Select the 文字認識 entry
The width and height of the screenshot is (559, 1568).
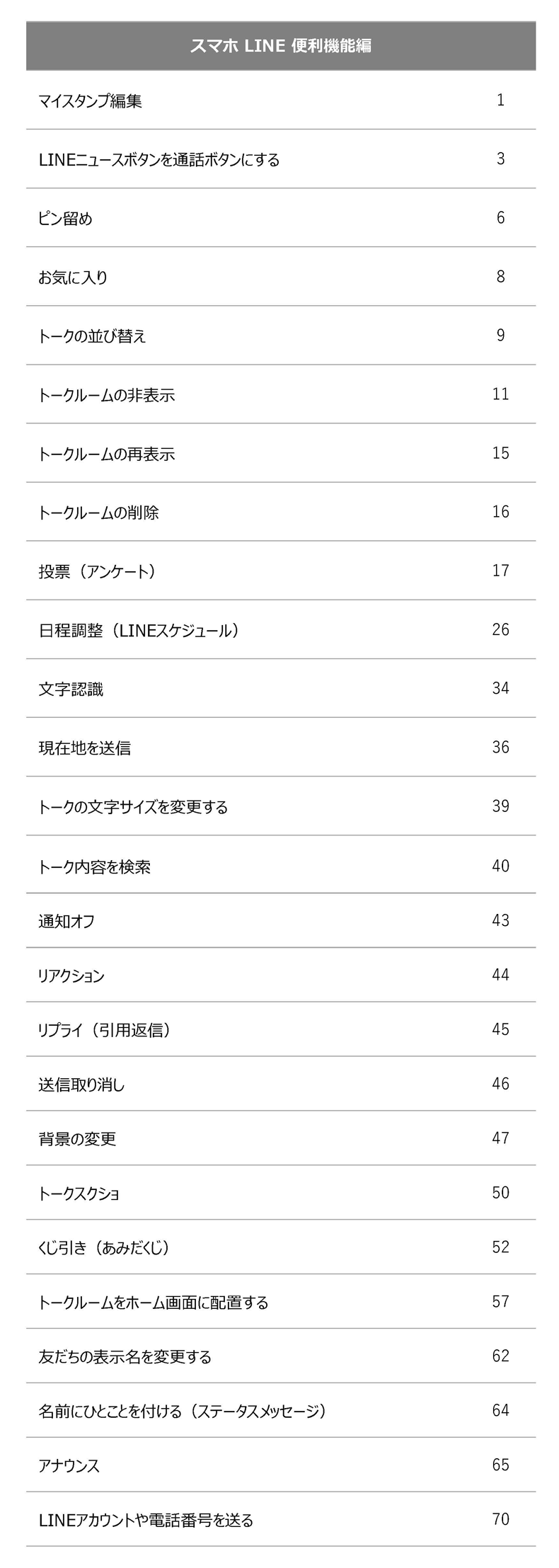point(71,689)
